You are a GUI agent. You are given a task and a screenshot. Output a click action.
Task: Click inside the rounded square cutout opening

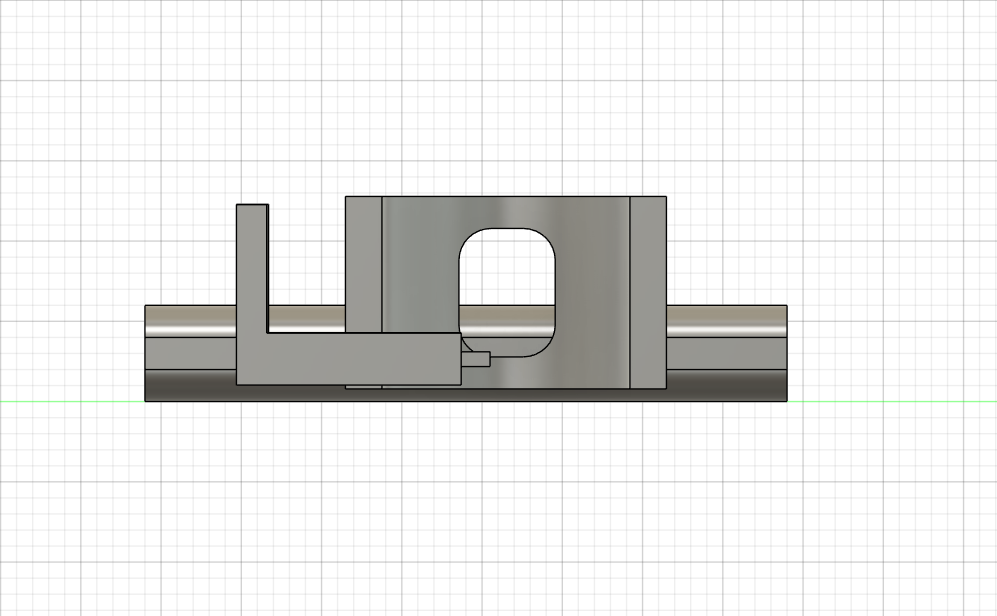[507, 270]
